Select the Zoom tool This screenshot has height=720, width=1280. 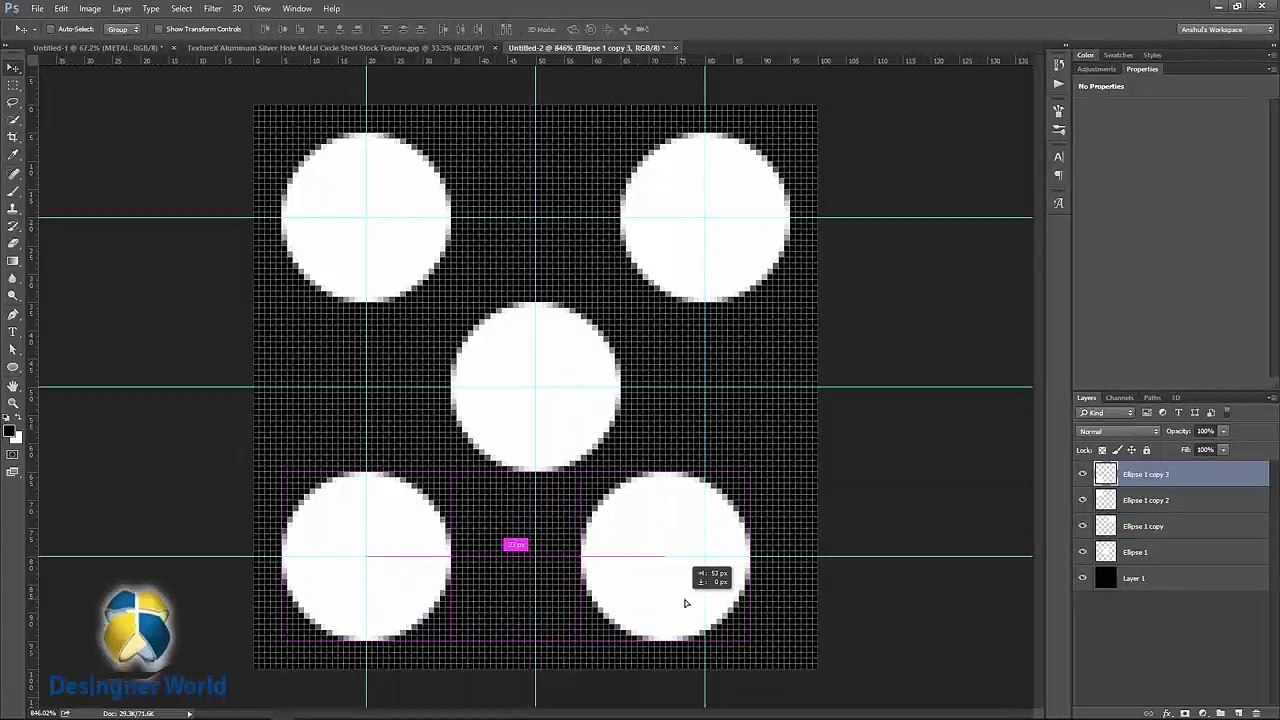[x=13, y=402]
